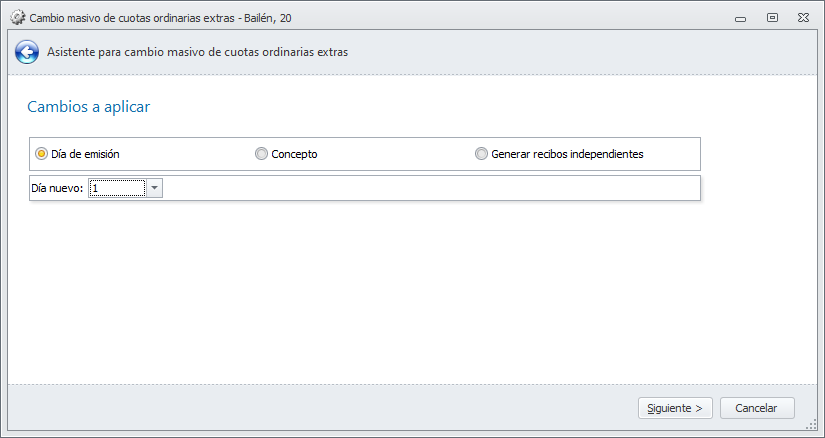Click the 'Cambios a aplicar' heading
The height and width of the screenshot is (438, 825).
tap(89, 106)
